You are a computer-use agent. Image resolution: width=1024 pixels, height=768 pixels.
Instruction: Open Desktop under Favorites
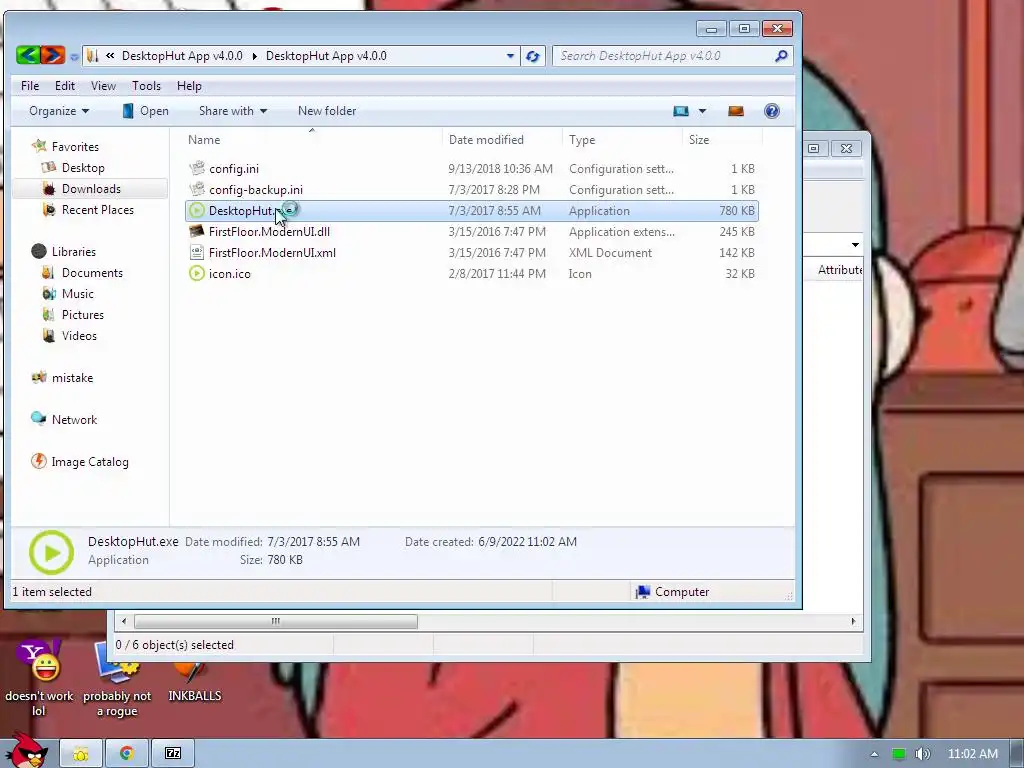tap(83, 168)
